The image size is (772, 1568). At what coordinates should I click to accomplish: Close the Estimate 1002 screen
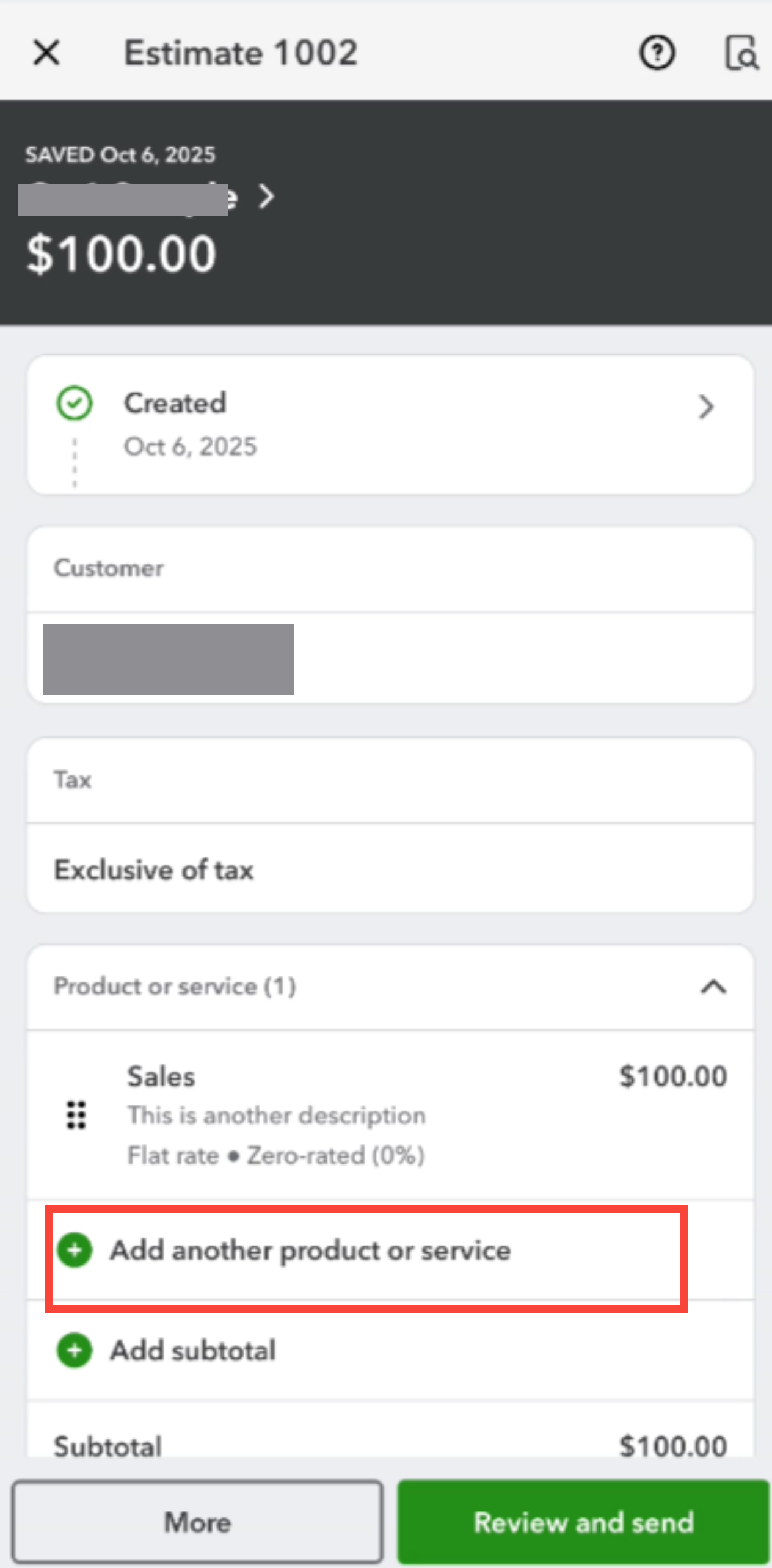(x=46, y=53)
